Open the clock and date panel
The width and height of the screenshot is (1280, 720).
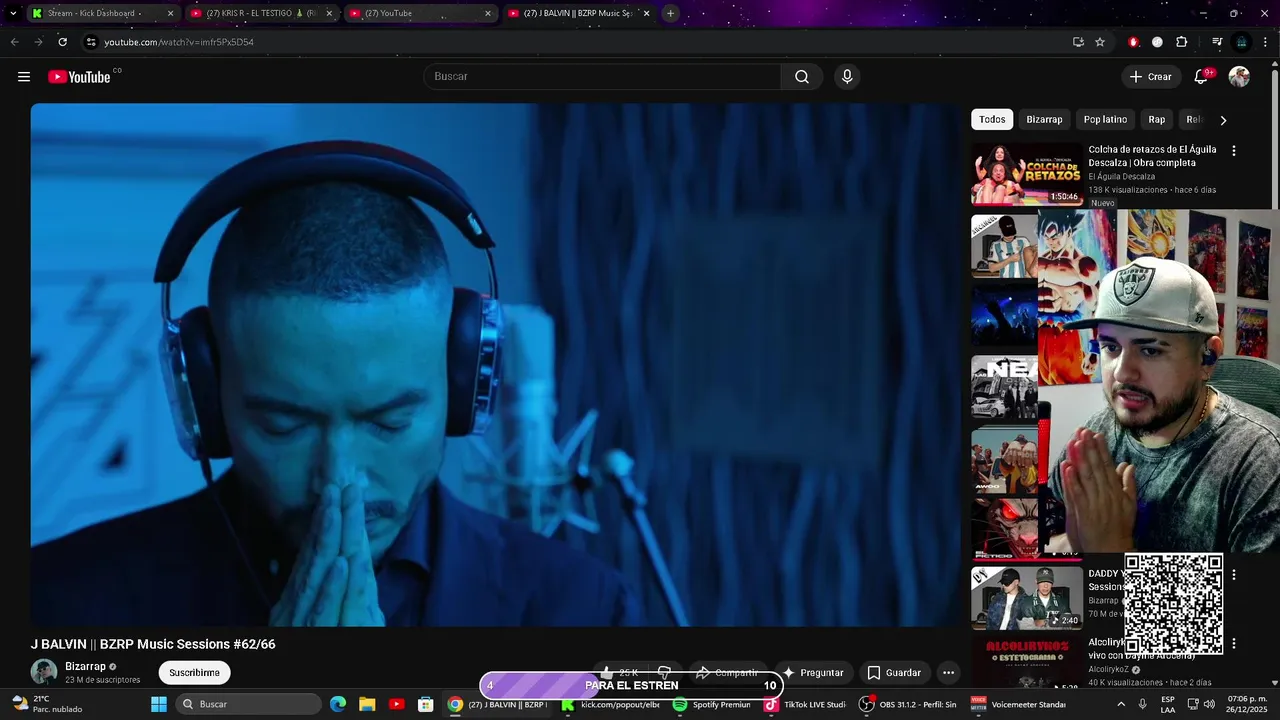(1245, 704)
